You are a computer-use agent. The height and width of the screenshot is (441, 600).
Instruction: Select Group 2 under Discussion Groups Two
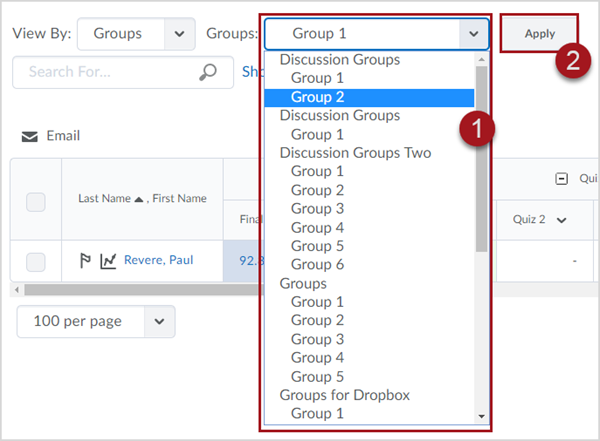[x=317, y=190]
